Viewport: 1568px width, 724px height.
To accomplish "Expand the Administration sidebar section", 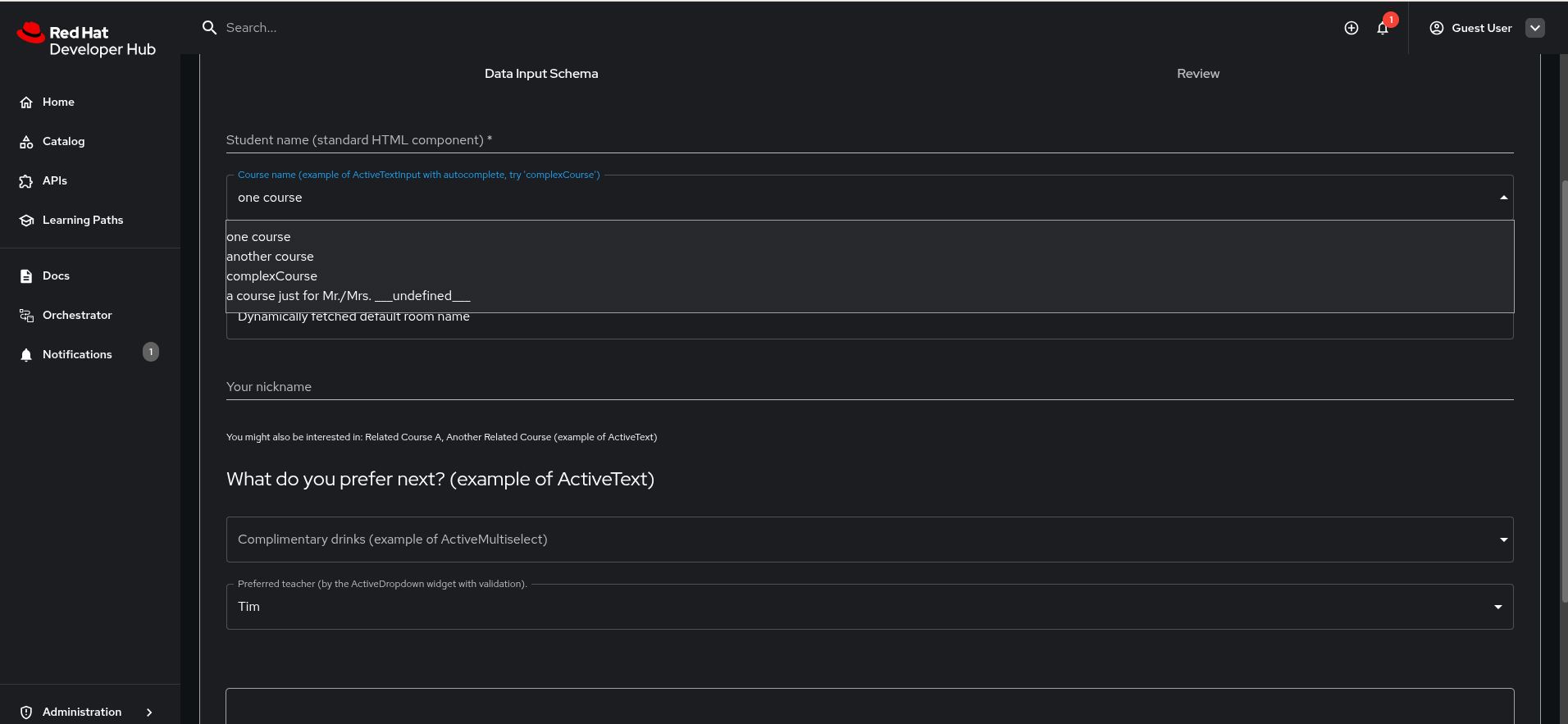I will pyautogui.click(x=149, y=713).
